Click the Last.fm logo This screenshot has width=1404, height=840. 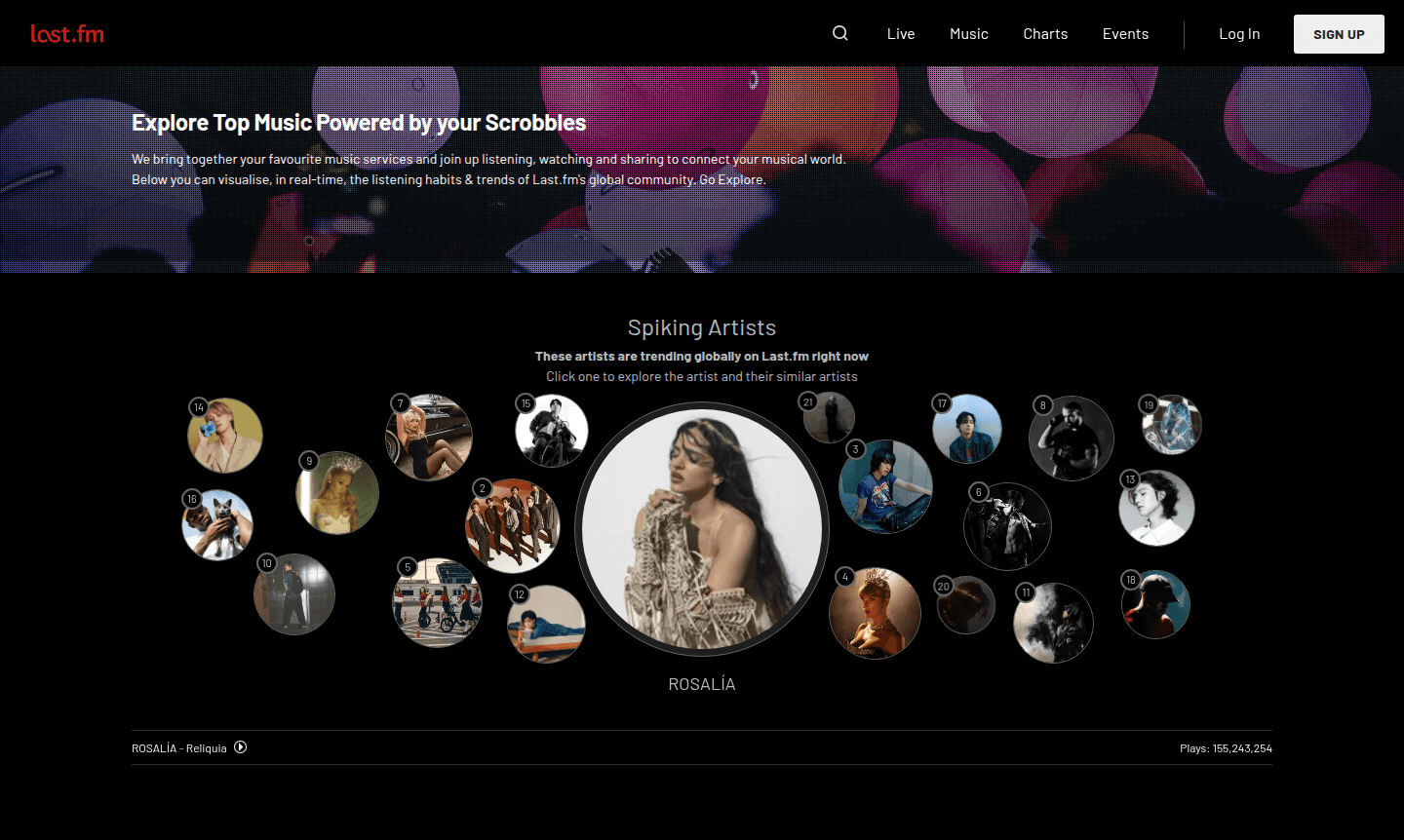(x=66, y=33)
